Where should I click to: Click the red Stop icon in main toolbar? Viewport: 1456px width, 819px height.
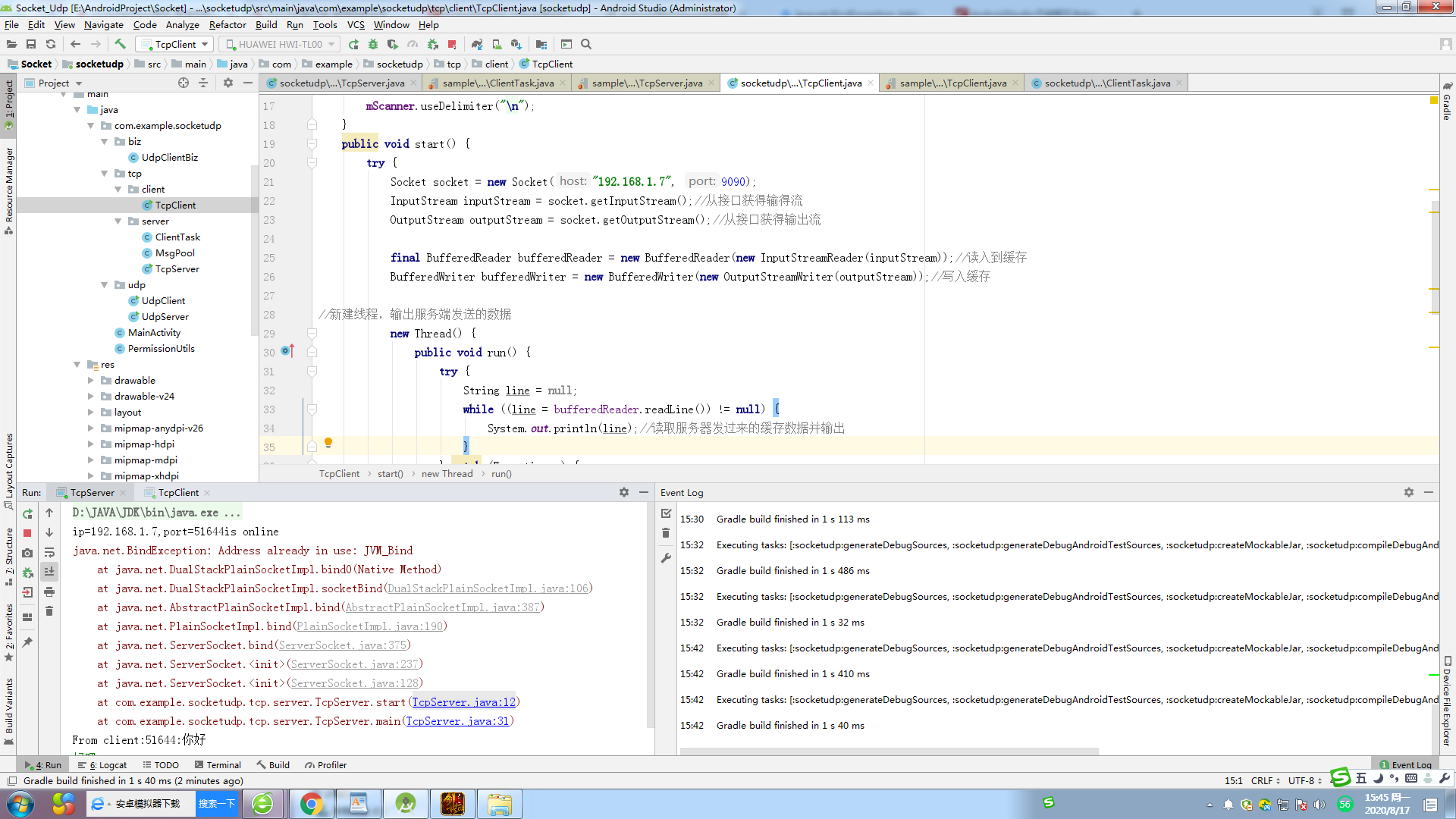[x=452, y=44]
